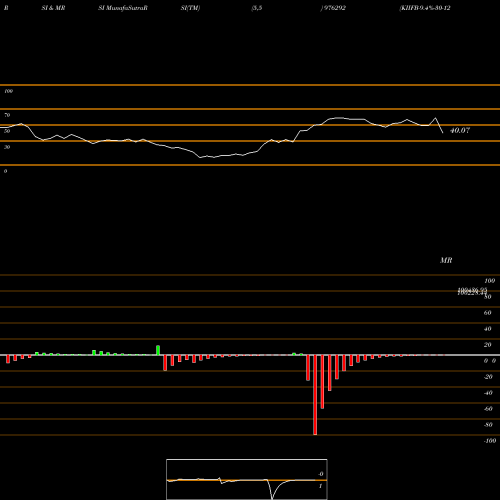Image resolution: width=500 pixels, height=500 pixels.
Task: Click the MR axis label -60
Action: [488, 409]
